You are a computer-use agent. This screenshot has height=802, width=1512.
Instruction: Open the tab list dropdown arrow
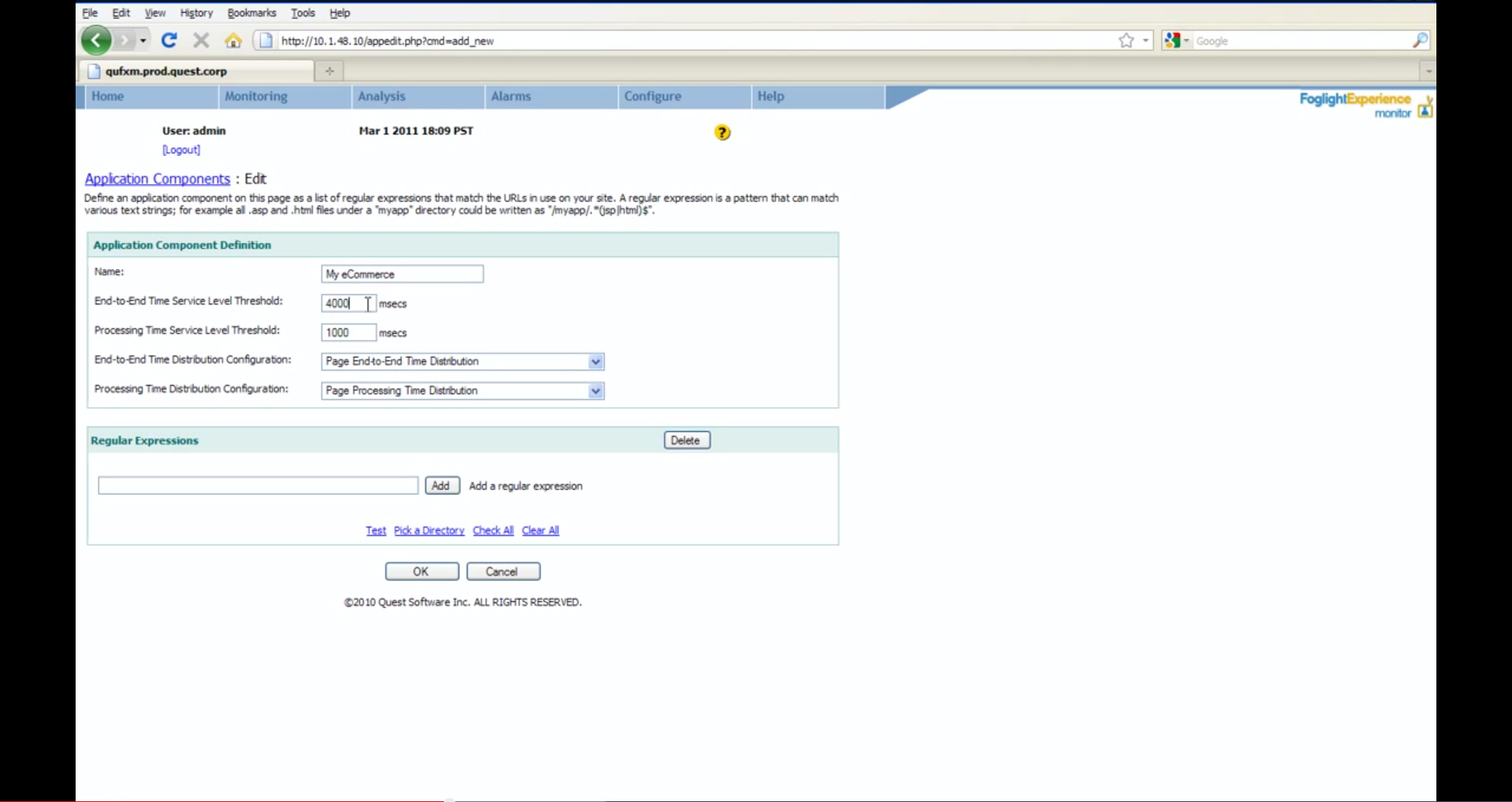pyautogui.click(x=1428, y=71)
